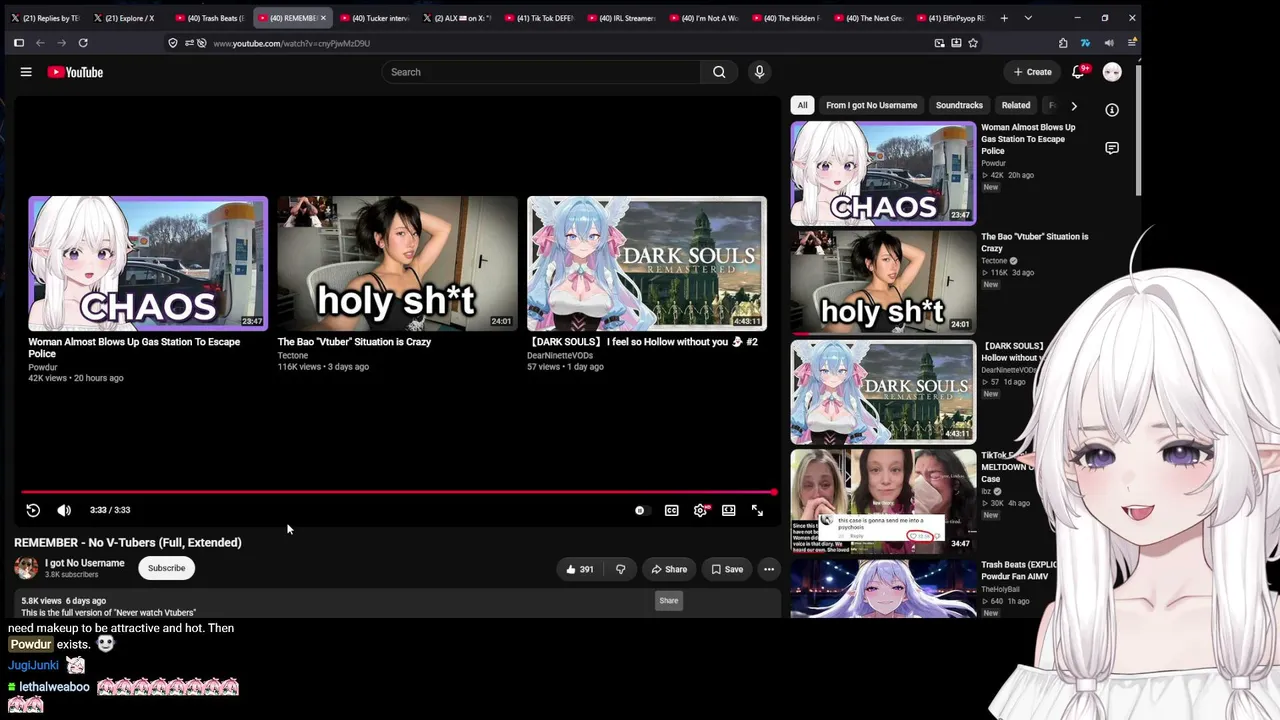Click the browser back arrow

40,43
